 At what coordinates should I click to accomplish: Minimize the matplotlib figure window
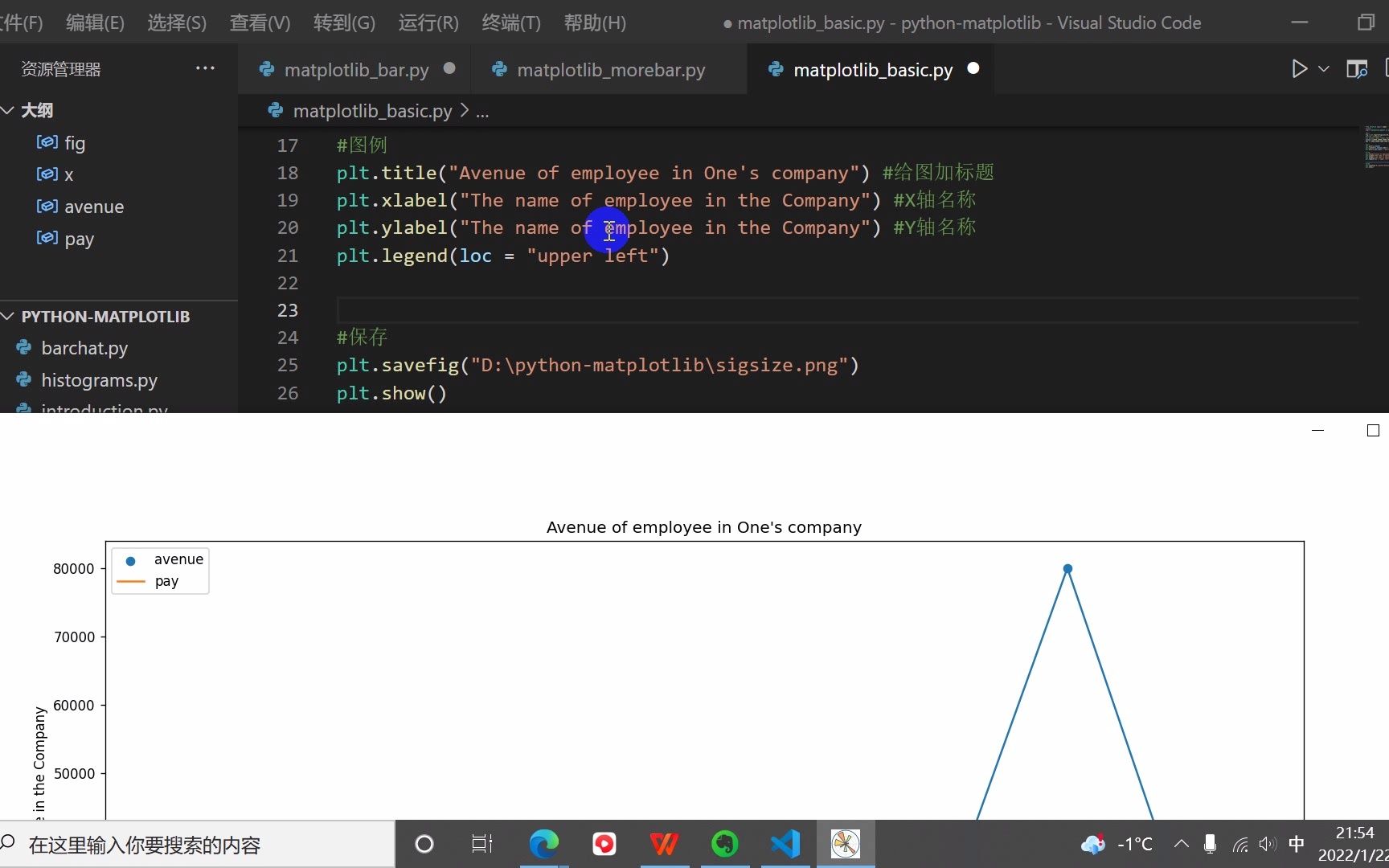(1317, 431)
